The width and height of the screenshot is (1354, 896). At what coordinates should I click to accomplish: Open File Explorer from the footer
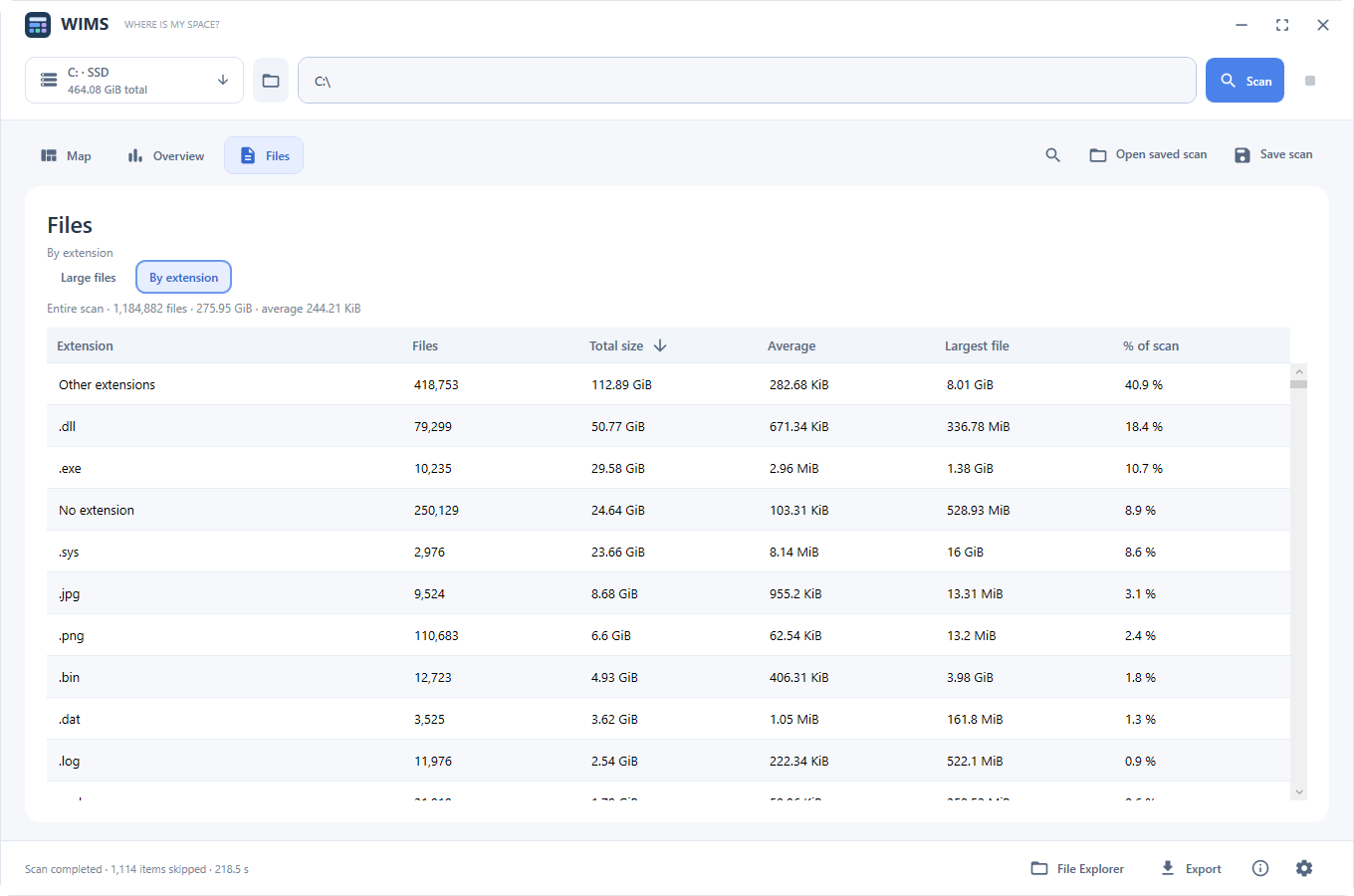point(1078,868)
